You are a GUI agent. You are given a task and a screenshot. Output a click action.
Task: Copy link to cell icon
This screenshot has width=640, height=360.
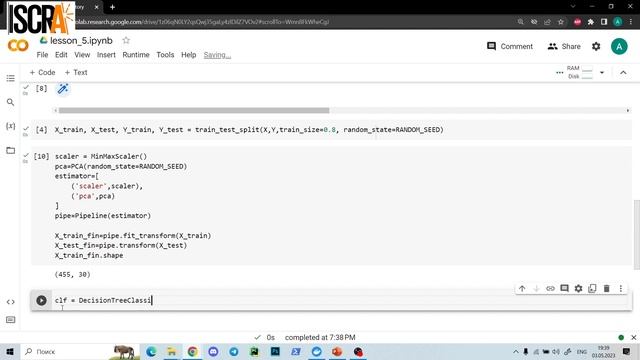point(550,289)
